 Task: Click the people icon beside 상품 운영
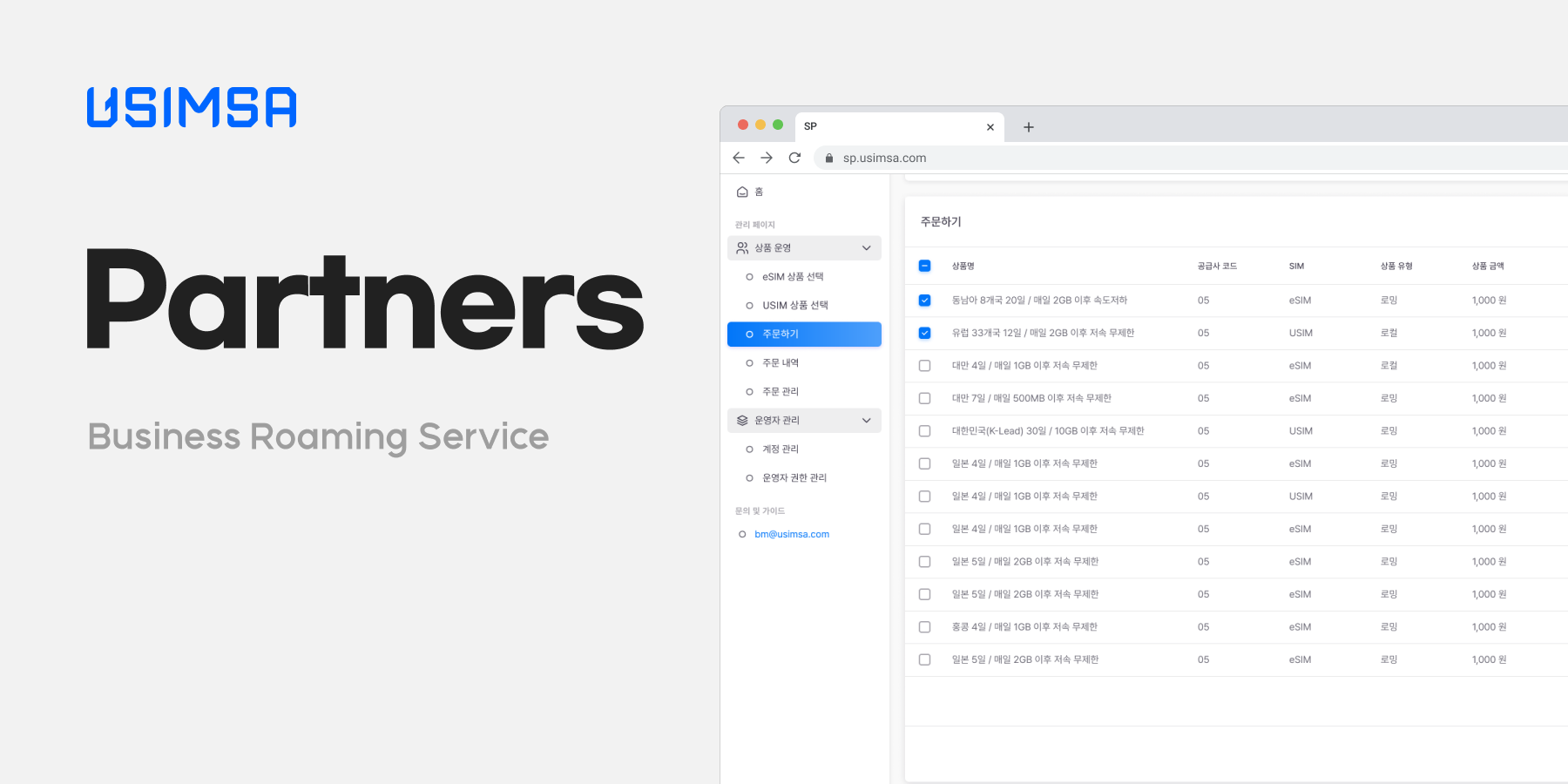tap(742, 248)
